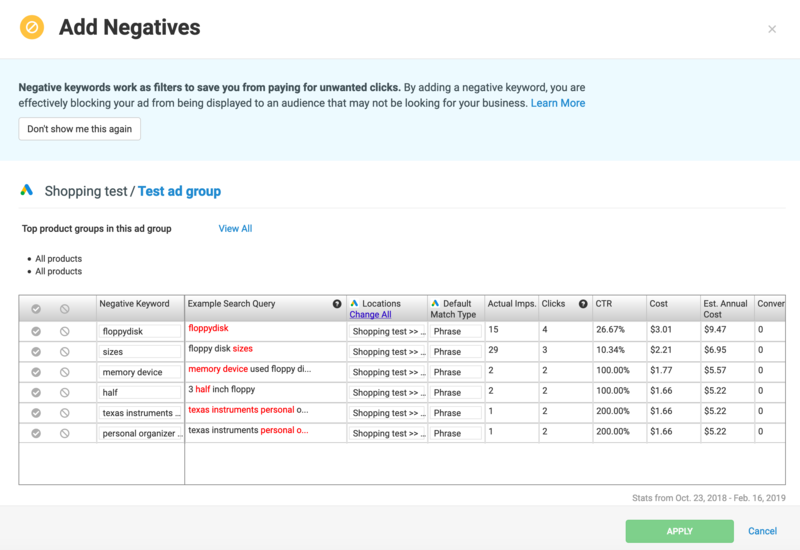The height and width of the screenshot is (550, 800).
Task: Open help icon next to Clicks column
Action: [583, 304]
